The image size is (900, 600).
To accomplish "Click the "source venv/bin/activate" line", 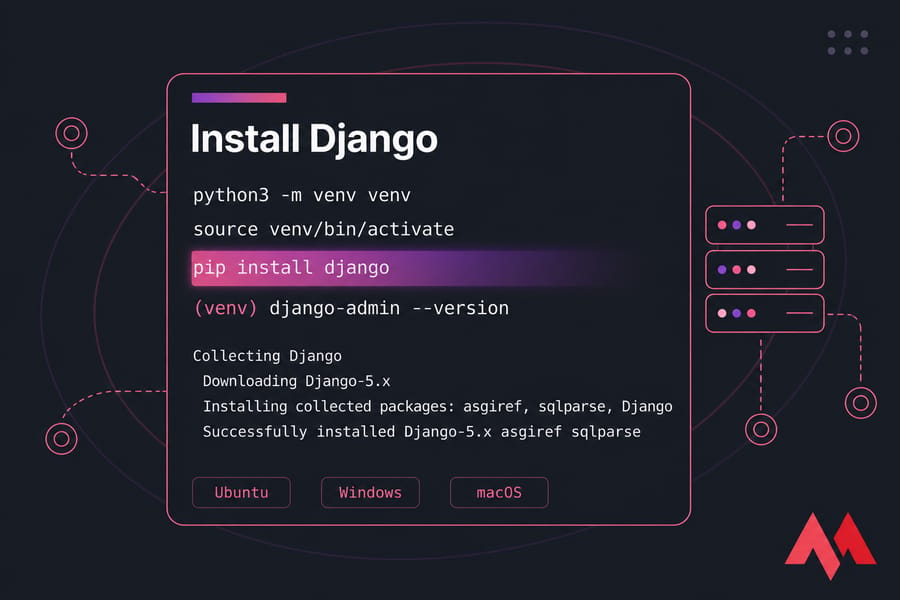I will click(324, 230).
